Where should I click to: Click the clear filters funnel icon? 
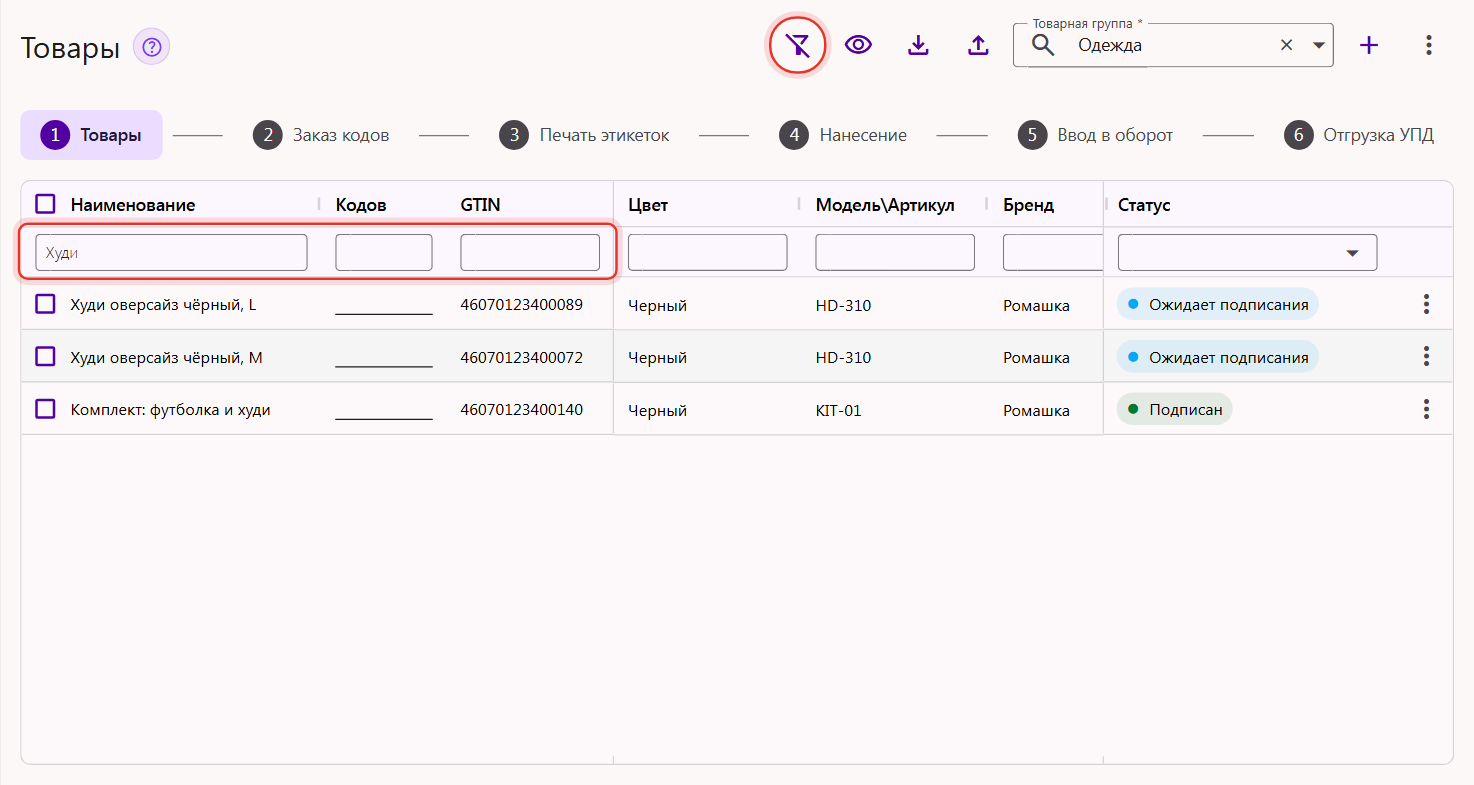(x=797, y=45)
